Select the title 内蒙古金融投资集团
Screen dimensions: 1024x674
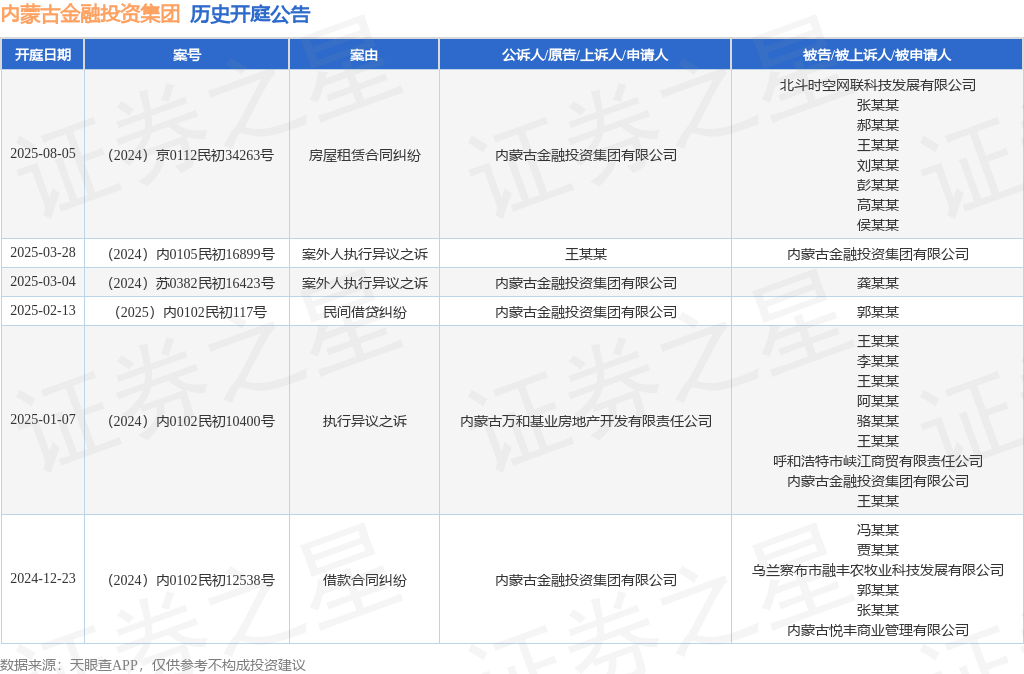tap(91, 14)
